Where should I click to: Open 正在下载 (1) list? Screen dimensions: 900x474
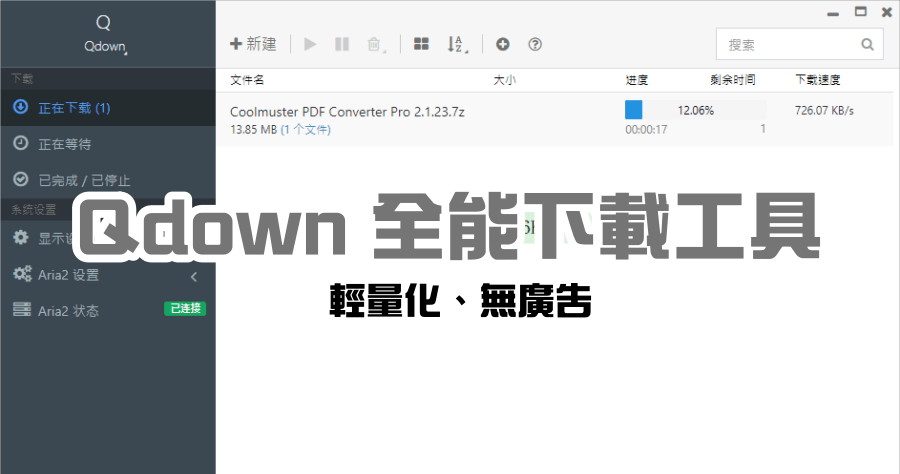click(x=108, y=108)
